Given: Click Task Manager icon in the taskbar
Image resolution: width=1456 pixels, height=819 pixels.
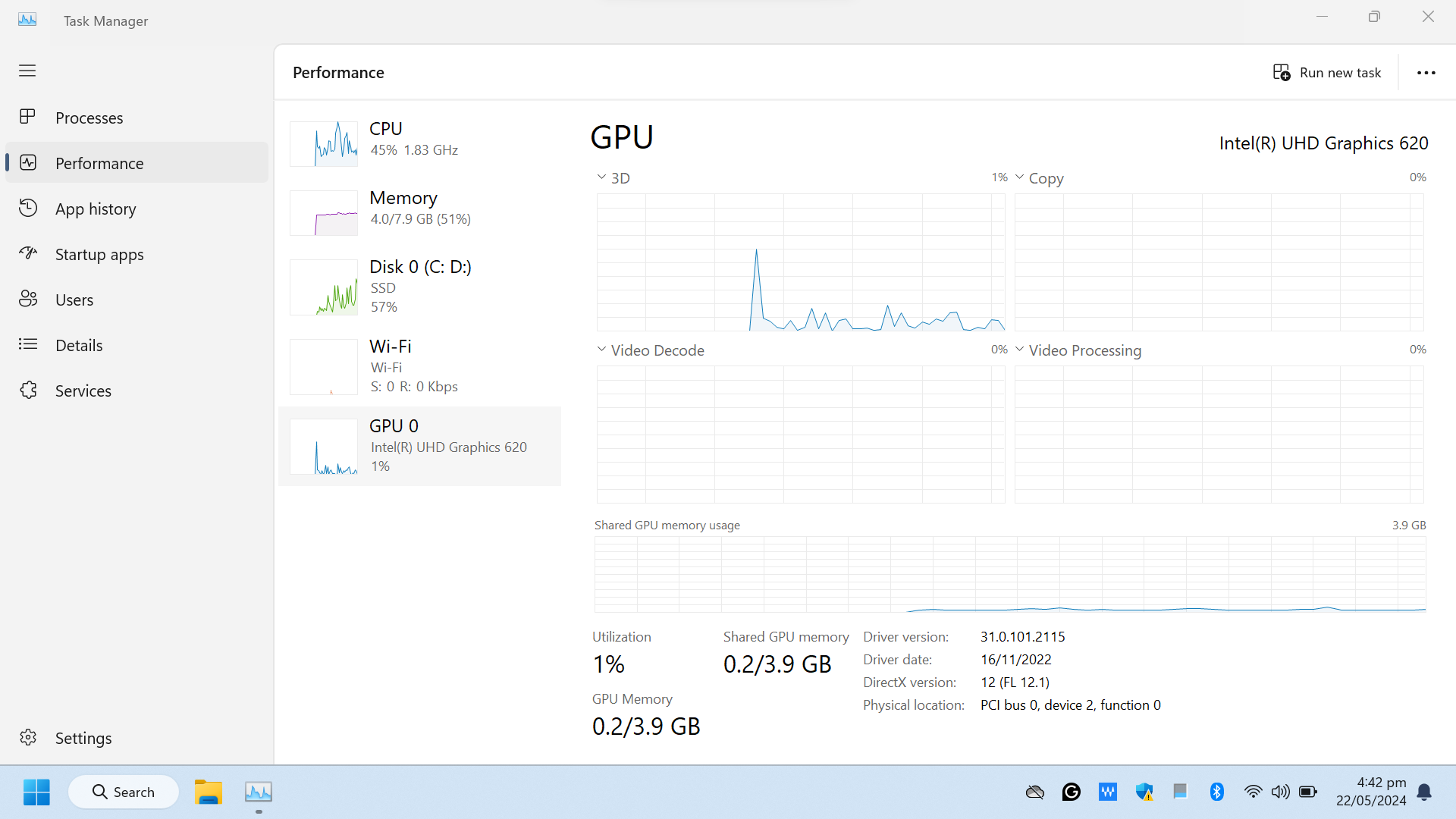Looking at the screenshot, I should 259,792.
